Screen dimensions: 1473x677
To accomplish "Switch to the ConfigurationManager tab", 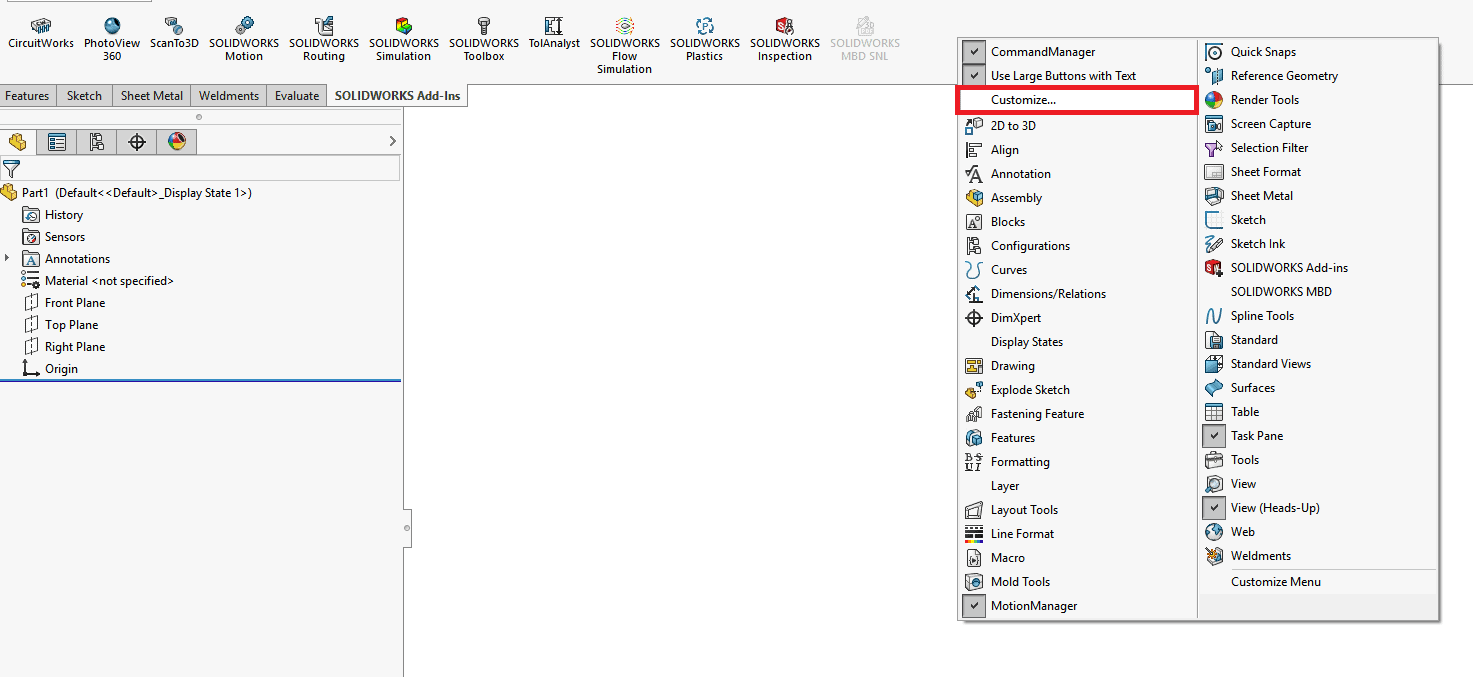I will pyautogui.click(x=97, y=142).
